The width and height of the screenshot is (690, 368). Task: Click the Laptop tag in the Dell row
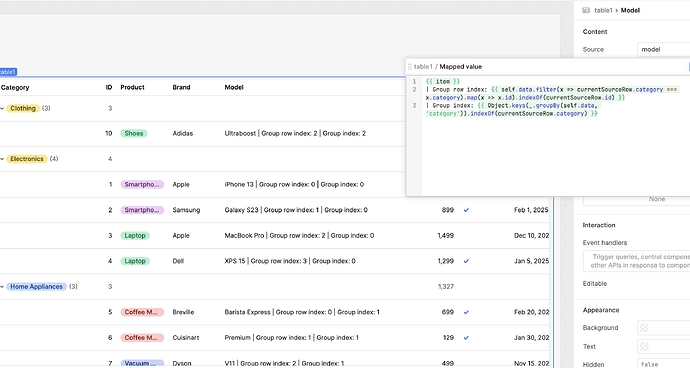pyautogui.click(x=135, y=261)
